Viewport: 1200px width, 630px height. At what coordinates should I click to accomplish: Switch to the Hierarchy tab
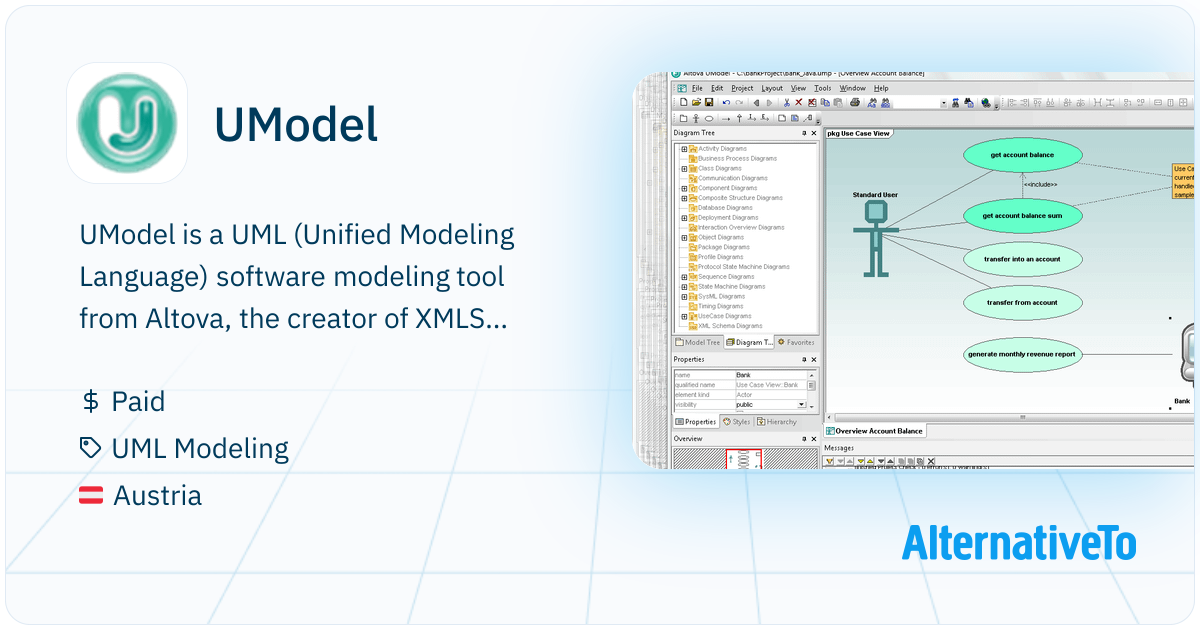777,422
